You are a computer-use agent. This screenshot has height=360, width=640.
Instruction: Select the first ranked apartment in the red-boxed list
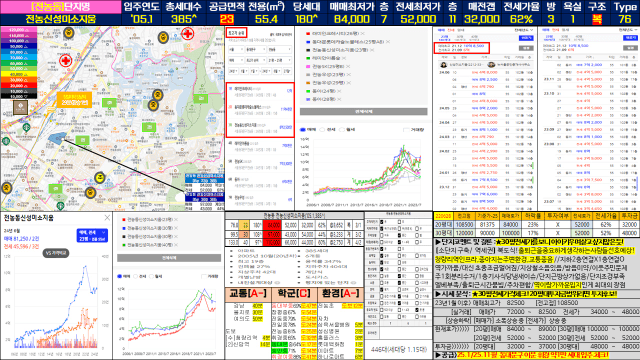[x=260, y=91]
